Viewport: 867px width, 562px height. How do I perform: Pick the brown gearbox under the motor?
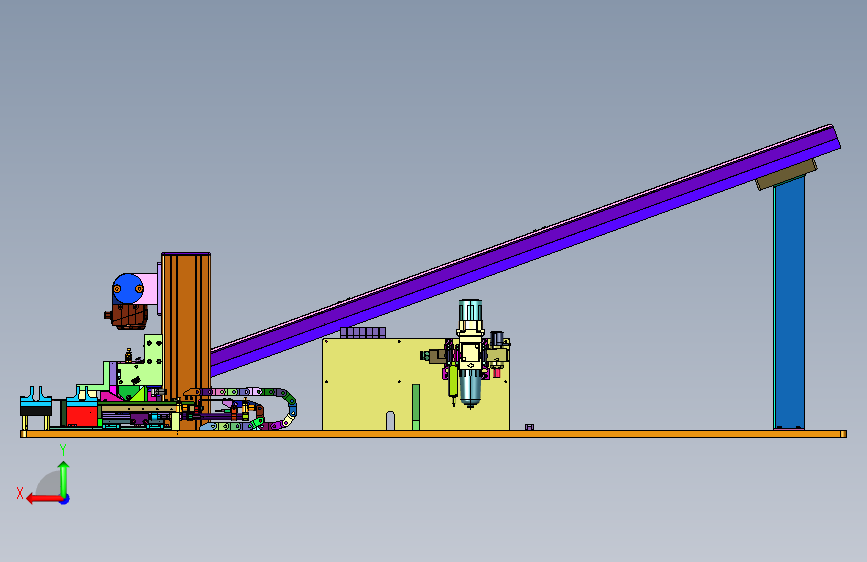[128, 316]
